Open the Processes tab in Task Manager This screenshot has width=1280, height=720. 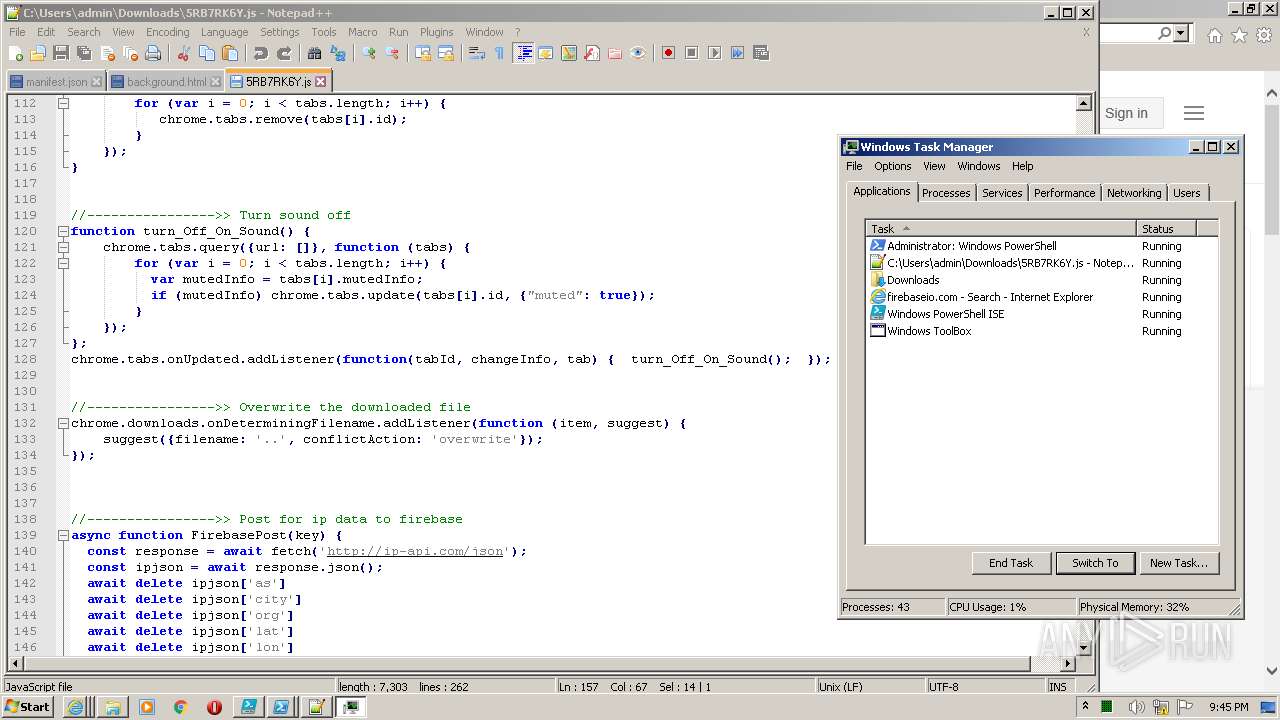point(946,193)
